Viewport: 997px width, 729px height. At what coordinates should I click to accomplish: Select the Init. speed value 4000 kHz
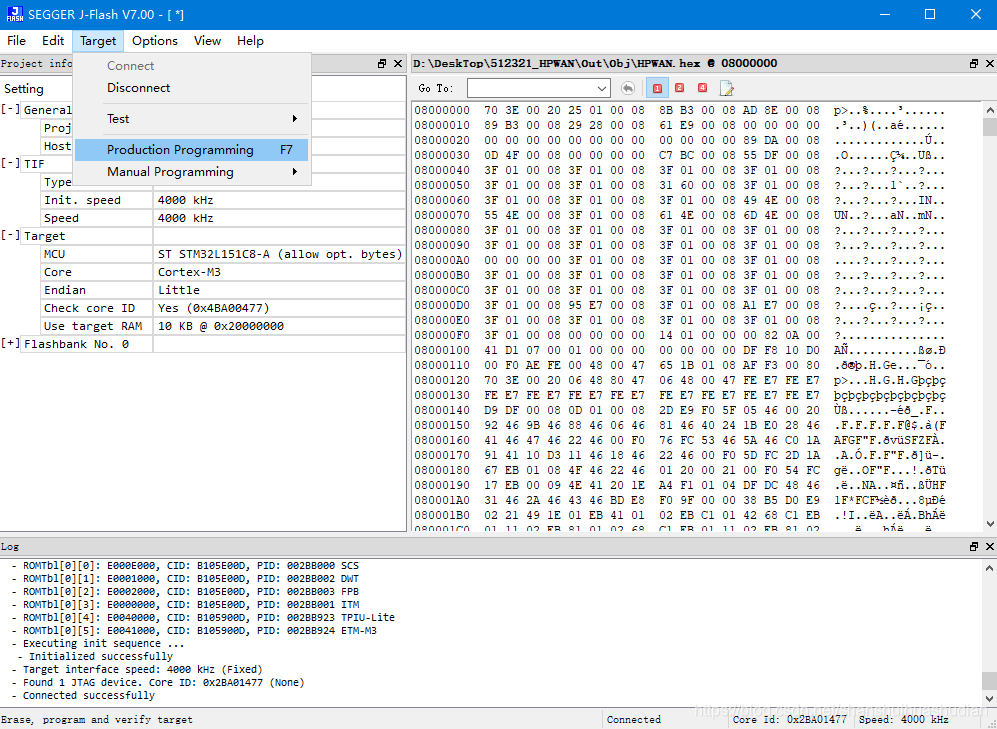click(280, 200)
